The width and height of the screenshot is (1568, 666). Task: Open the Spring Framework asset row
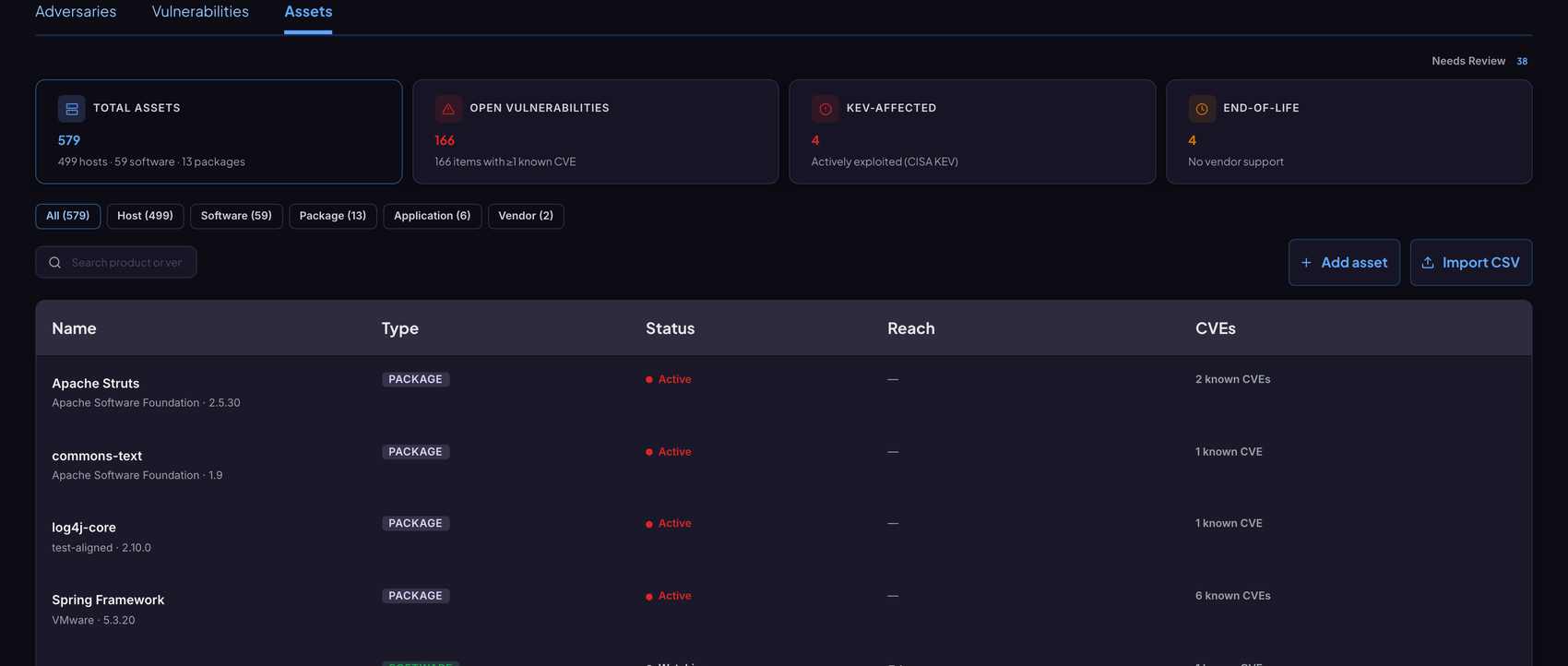click(x=784, y=609)
